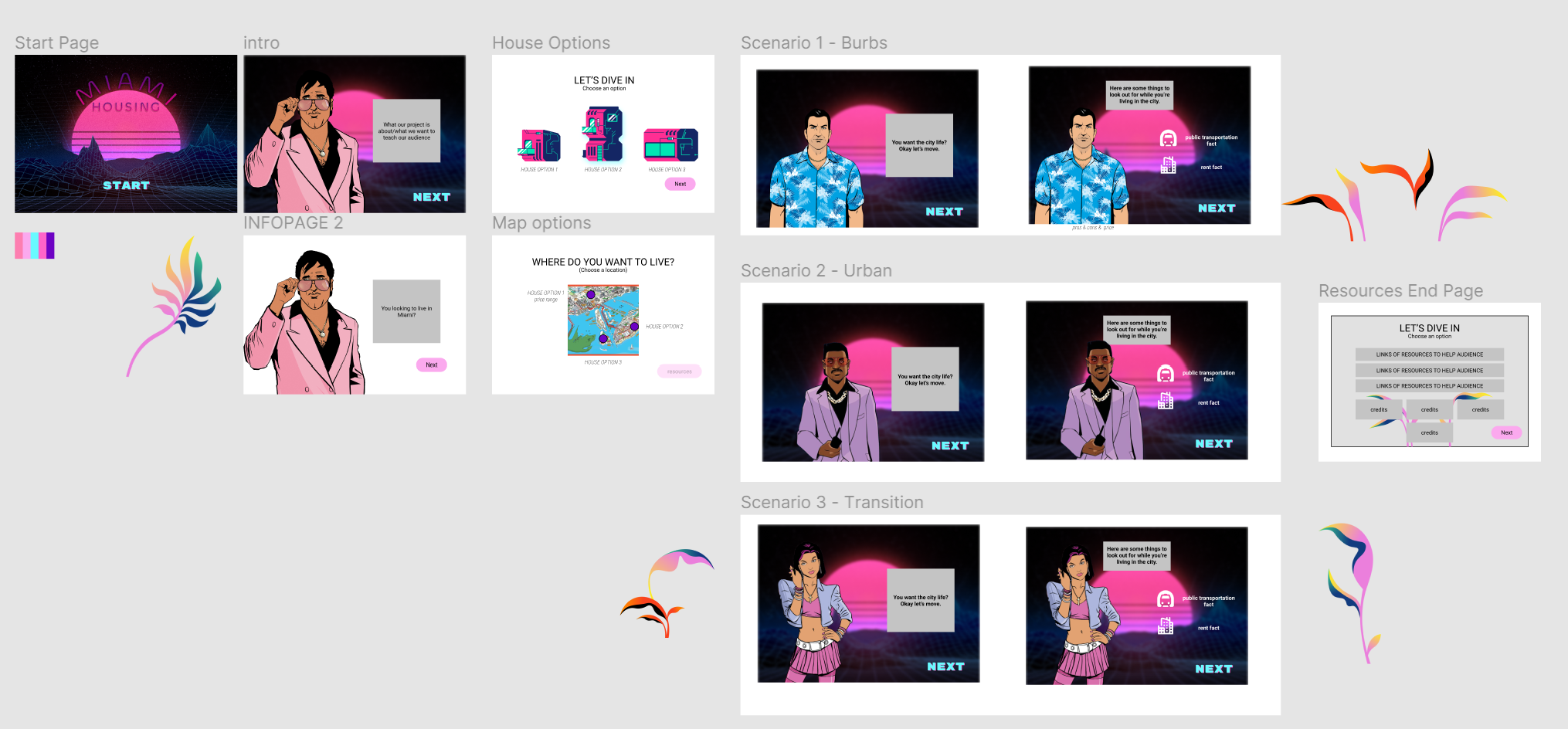The height and width of the screenshot is (729, 1568).
Task: Select the 'Start Page' frame label
Action: [x=57, y=43]
